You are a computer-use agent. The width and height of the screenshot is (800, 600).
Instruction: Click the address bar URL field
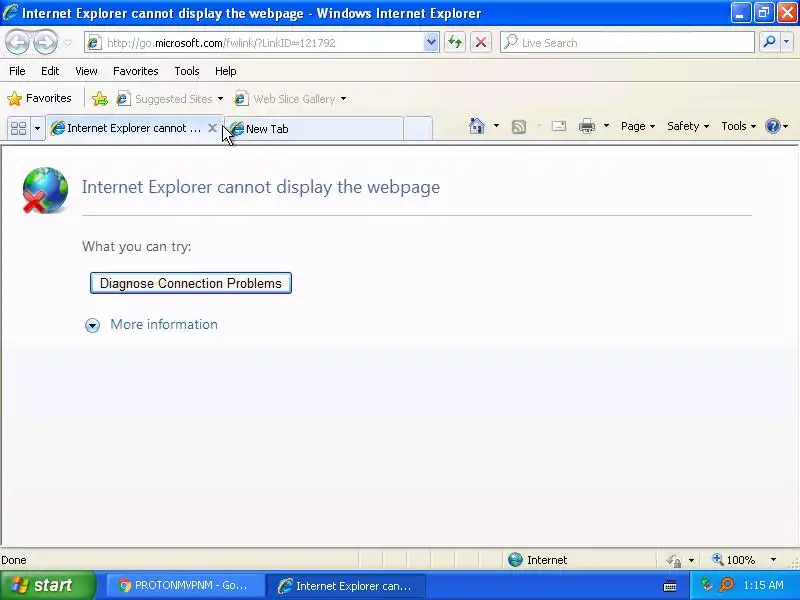click(x=254, y=43)
